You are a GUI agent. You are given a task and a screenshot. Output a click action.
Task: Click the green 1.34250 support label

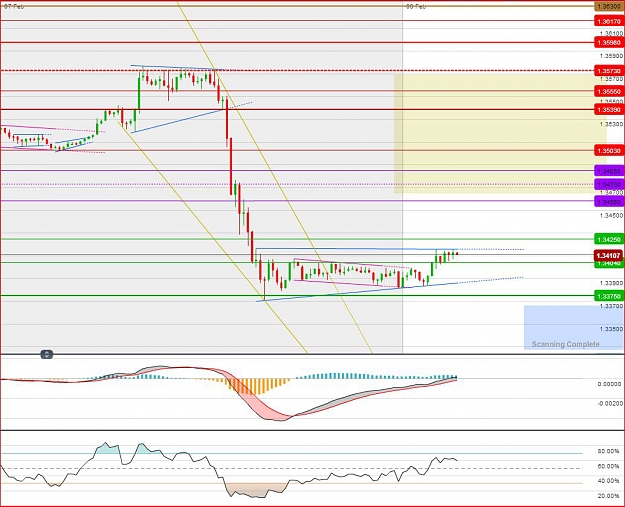click(x=609, y=239)
